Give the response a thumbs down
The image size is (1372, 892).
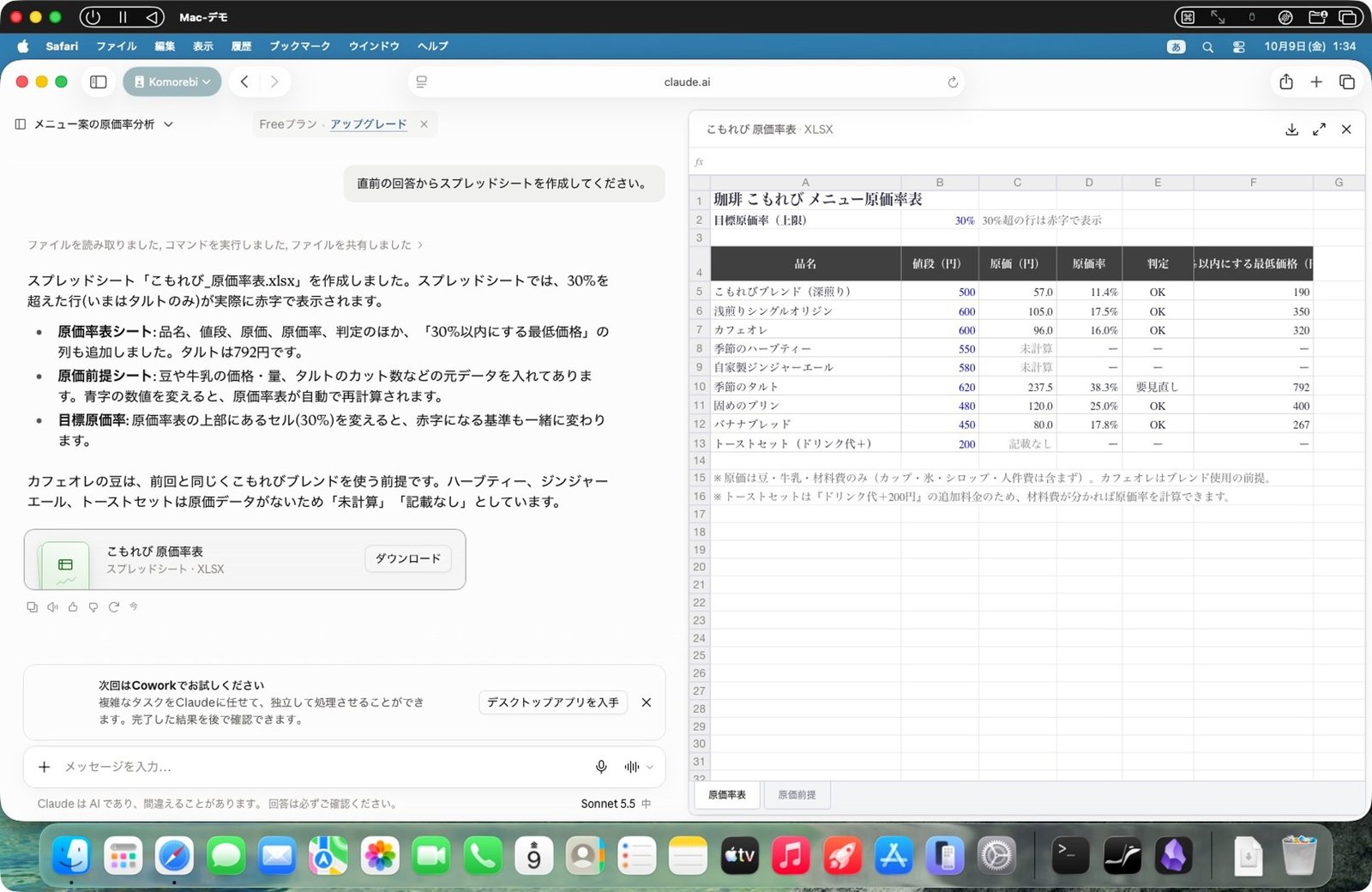93,606
